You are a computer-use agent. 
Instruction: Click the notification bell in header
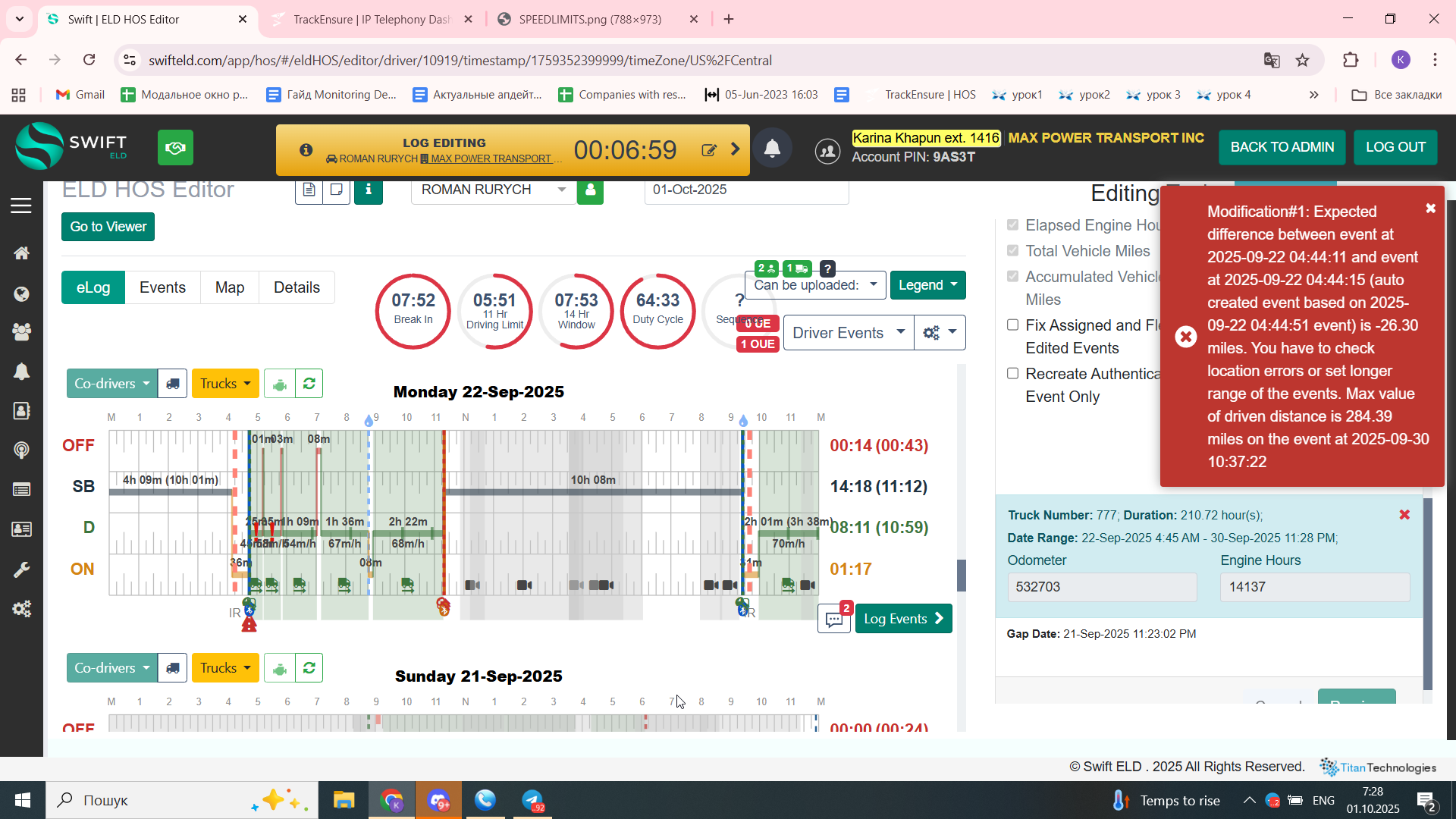772,149
